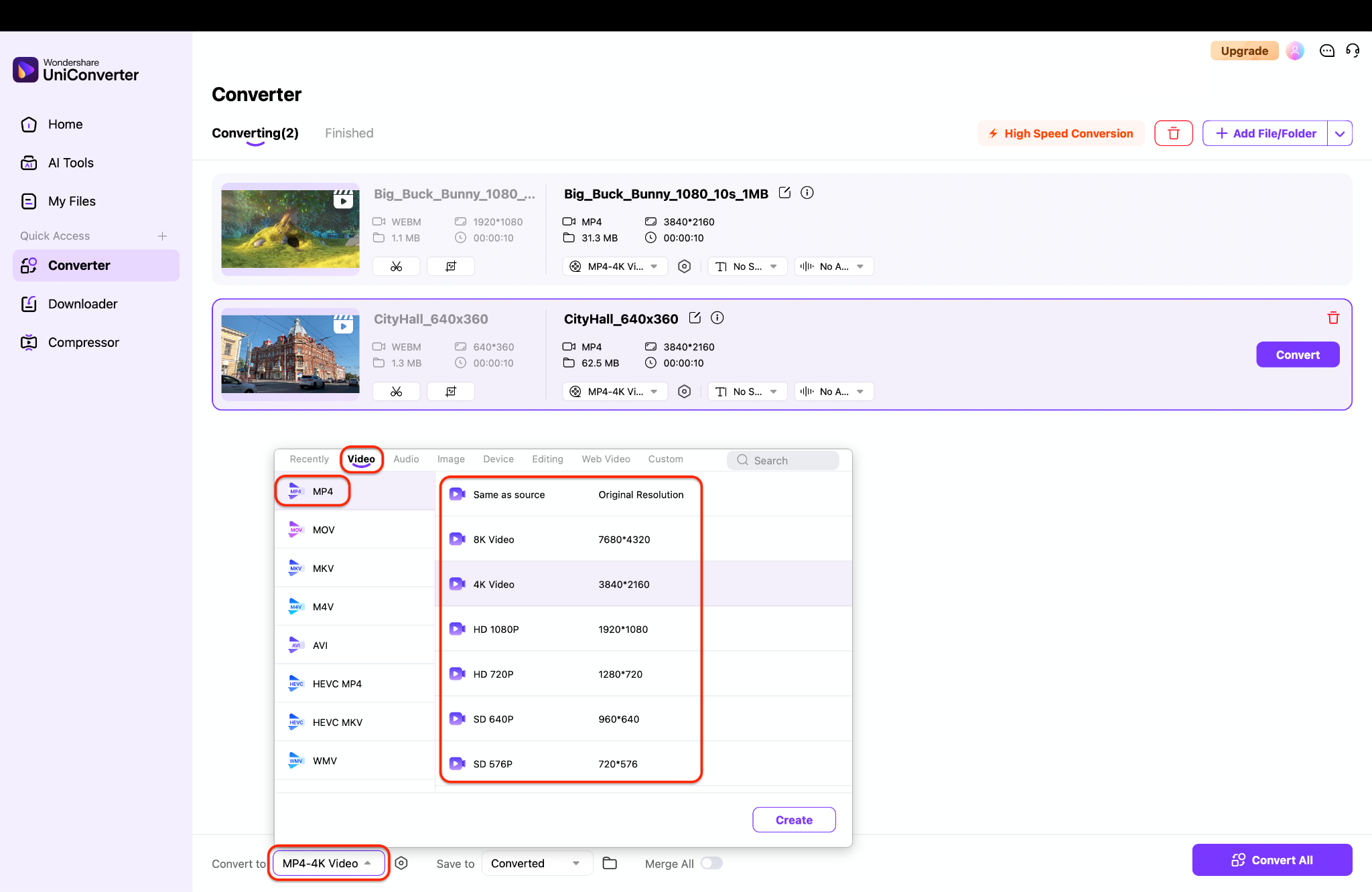Rename CityHall_640x360 output file
Image resolution: width=1372 pixels, height=892 pixels.
tap(695, 318)
